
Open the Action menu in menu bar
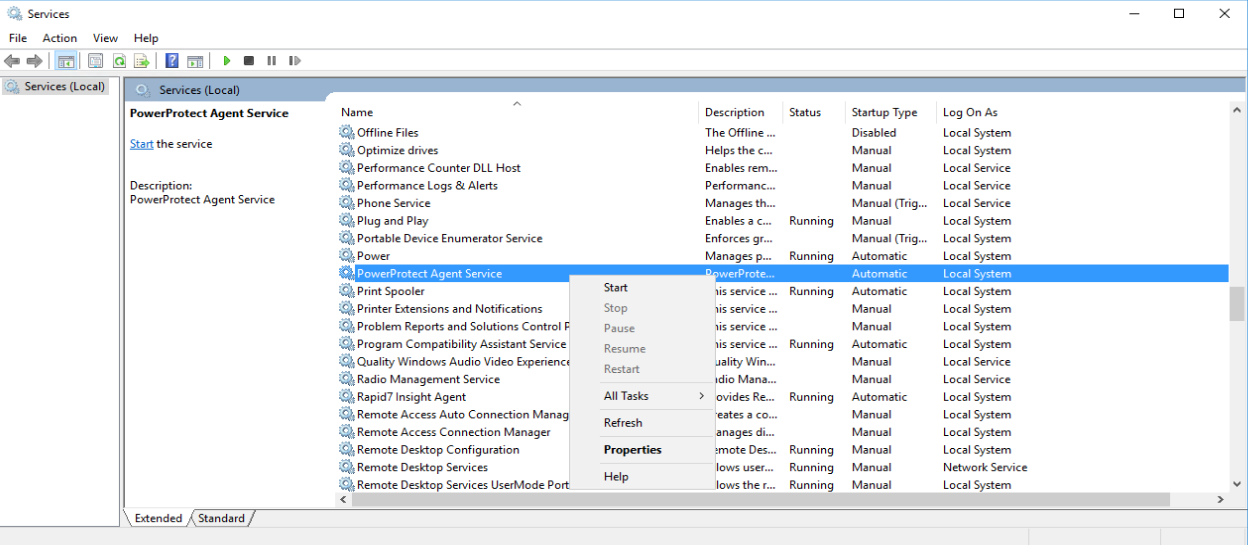(x=60, y=38)
